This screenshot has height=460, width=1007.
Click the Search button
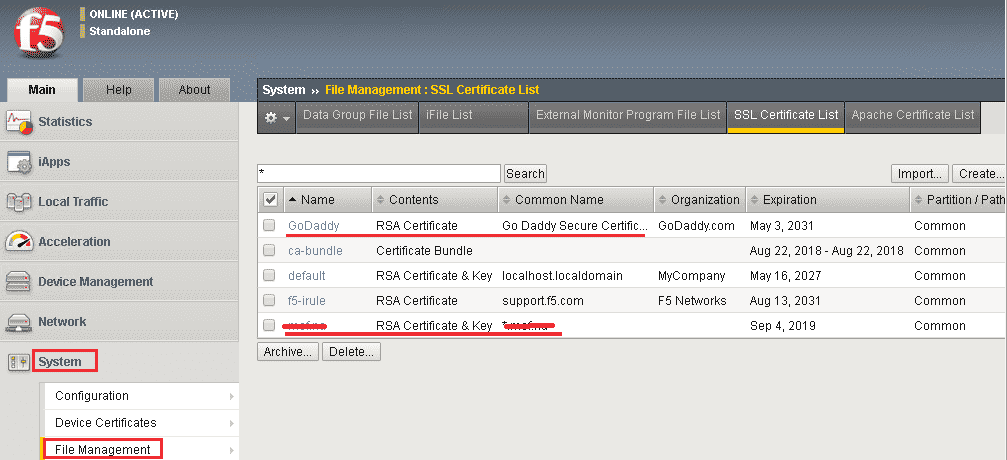click(x=525, y=173)
